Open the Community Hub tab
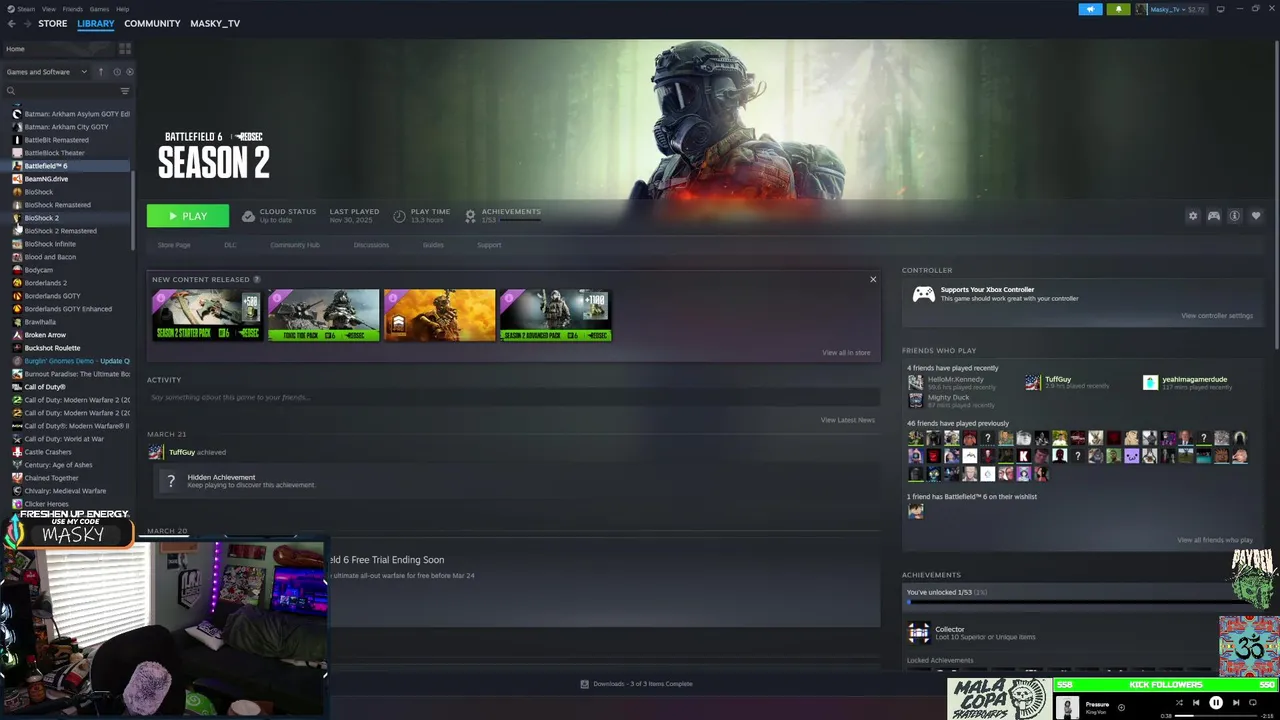 [x=294, y=245]
